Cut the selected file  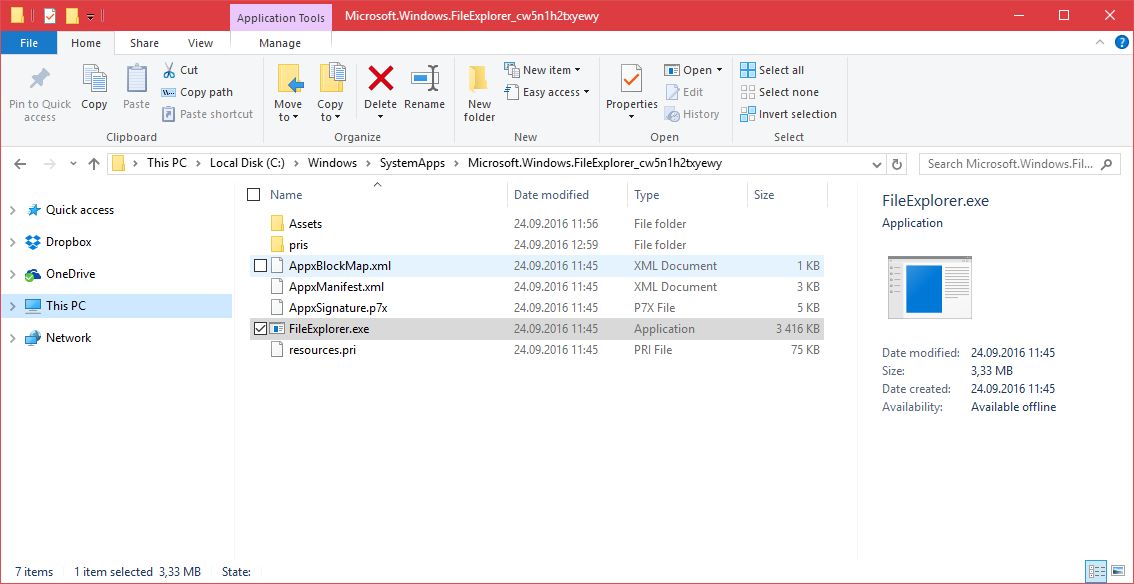pyautogui.click(x=180, y=70)
